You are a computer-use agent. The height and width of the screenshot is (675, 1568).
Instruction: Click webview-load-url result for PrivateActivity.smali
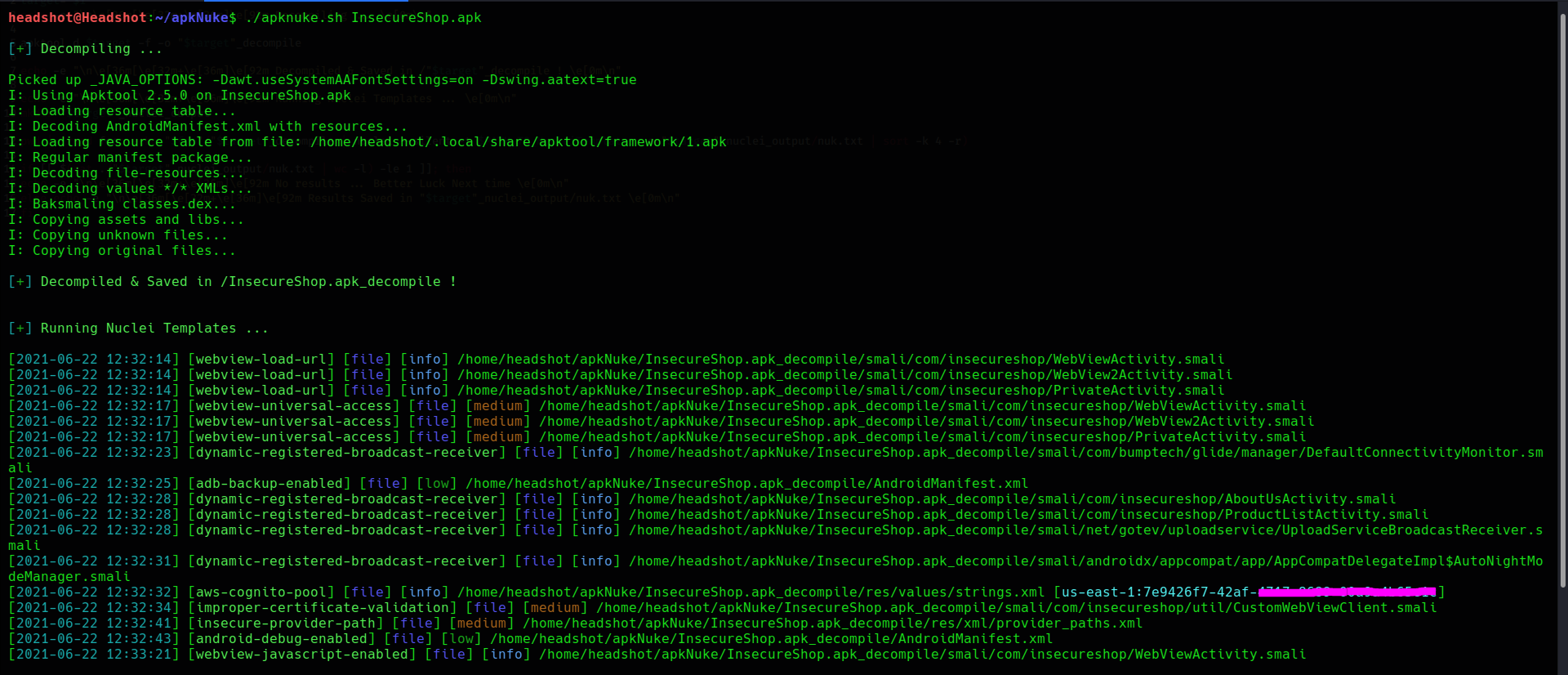click(x=617, y=391)
